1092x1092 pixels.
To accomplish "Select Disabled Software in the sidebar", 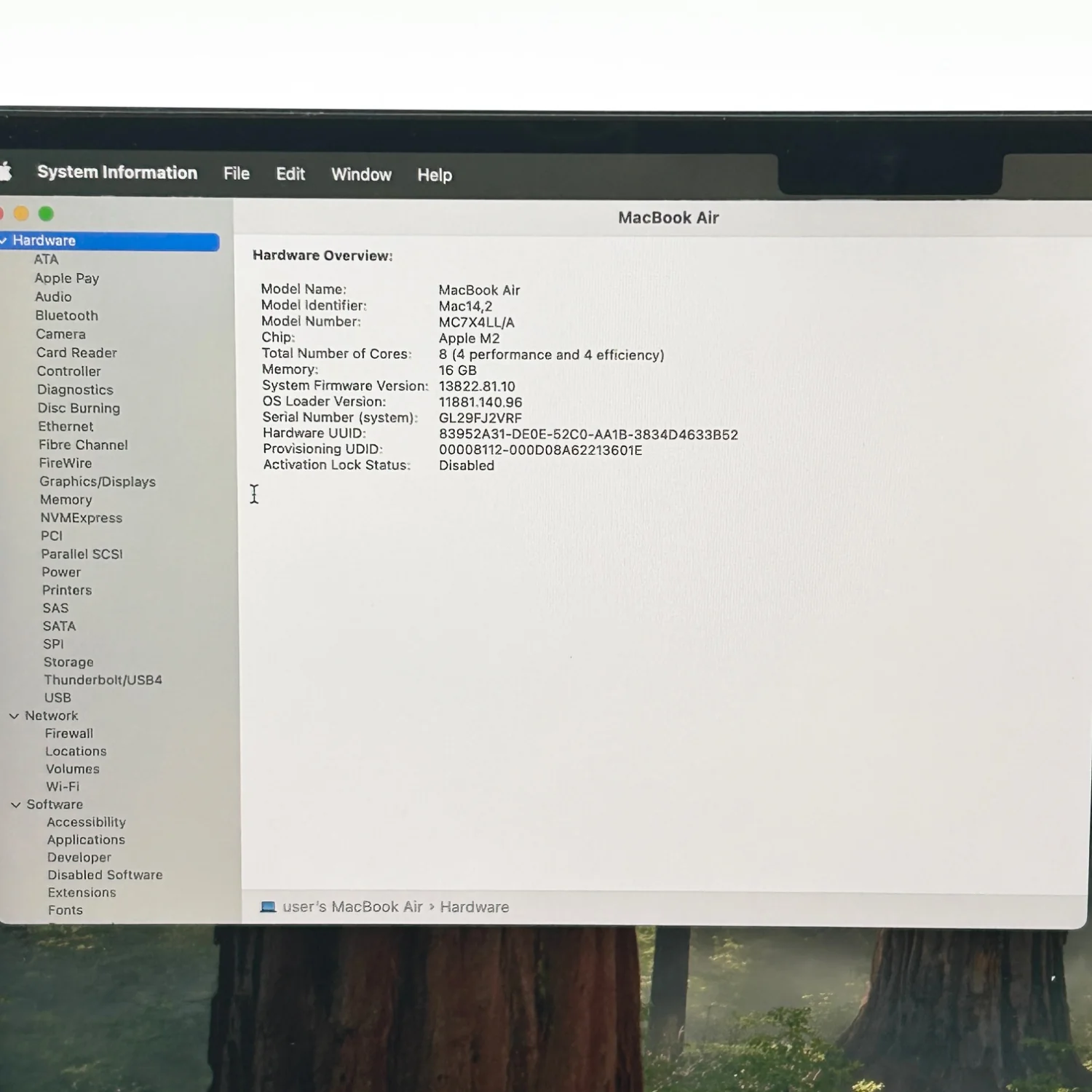I will (105, 875).
